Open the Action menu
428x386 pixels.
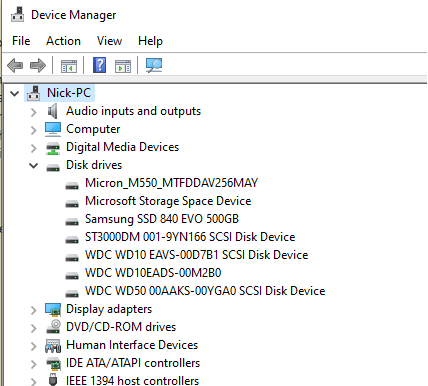point(63,41)
